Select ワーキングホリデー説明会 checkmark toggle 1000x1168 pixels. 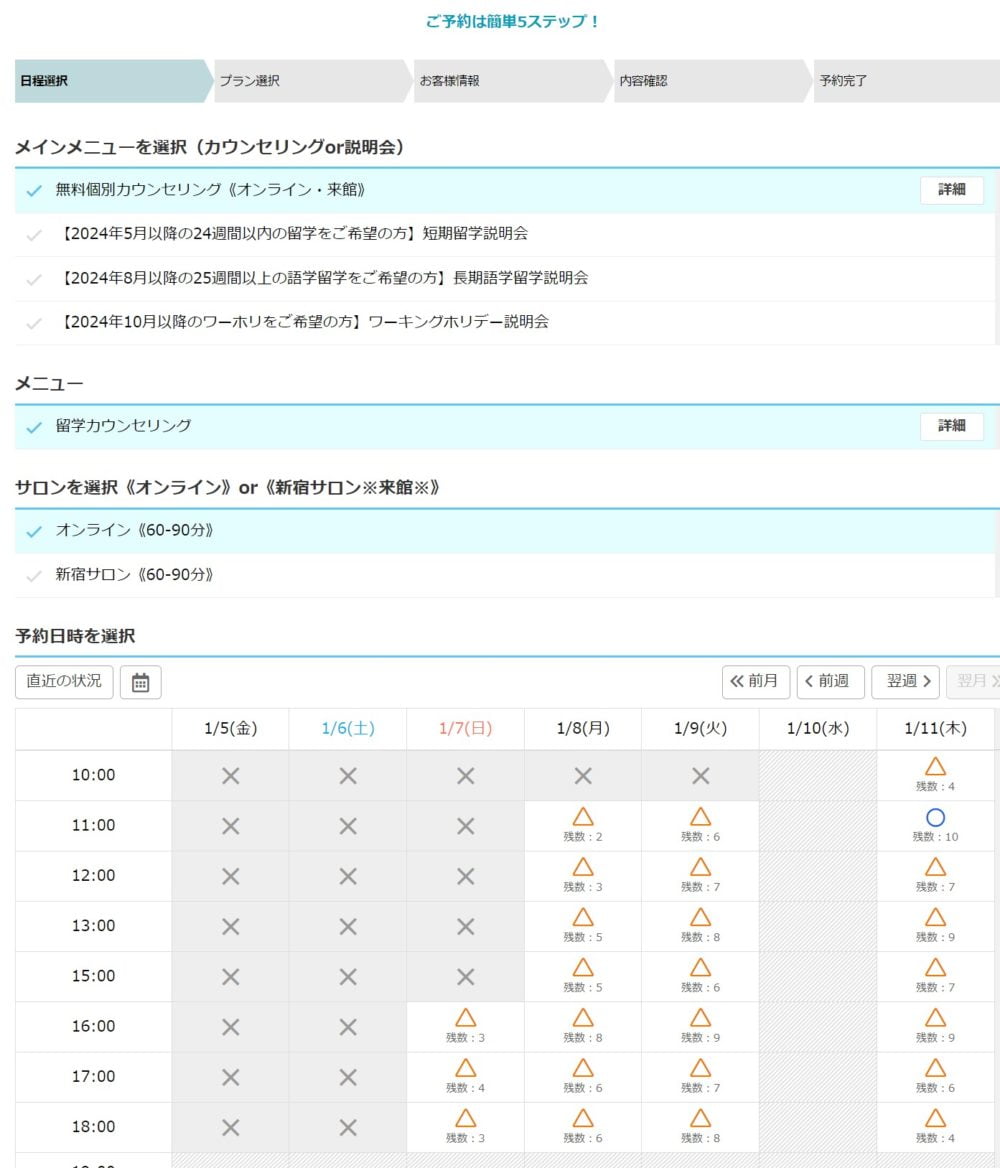click(x=33, y=322)
